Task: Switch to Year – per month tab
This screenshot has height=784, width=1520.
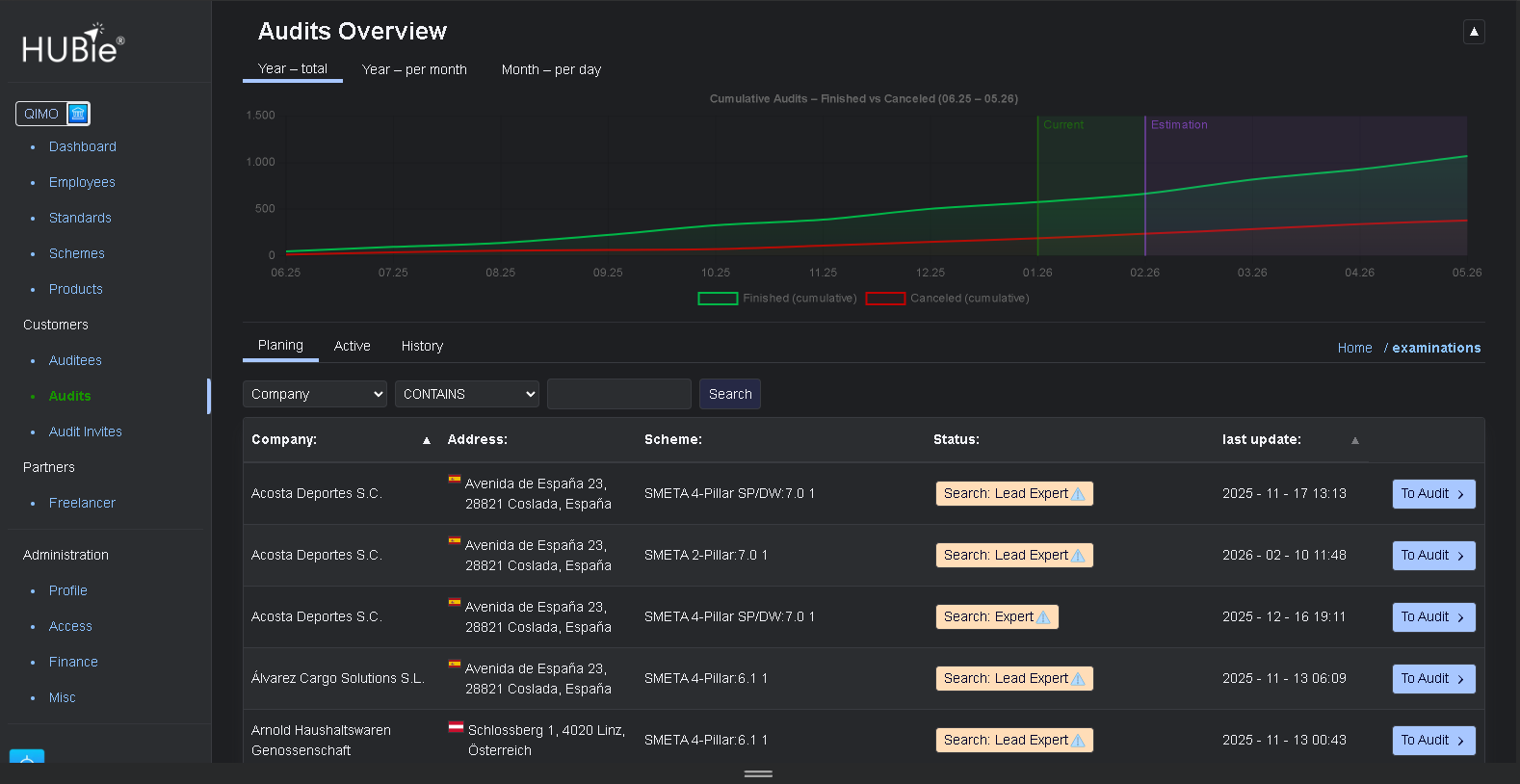Action: click(414, 69)
